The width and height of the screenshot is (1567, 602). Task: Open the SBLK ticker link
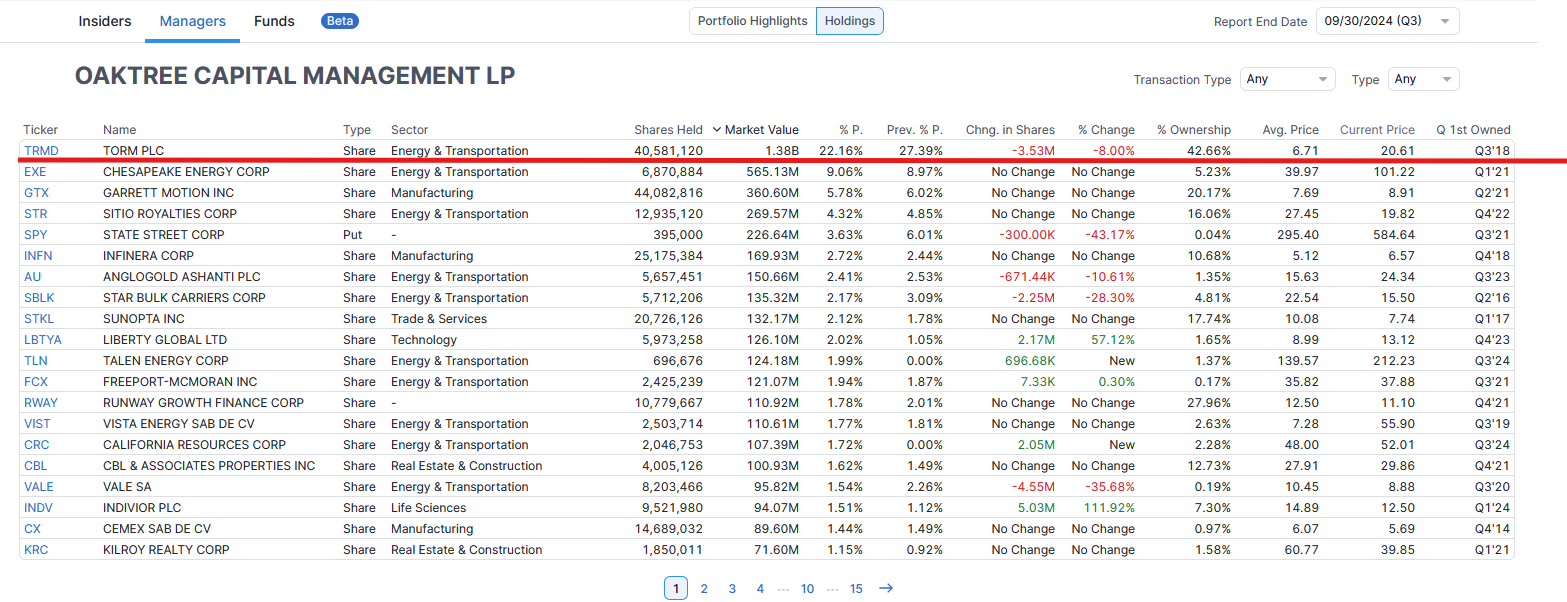pos(39,298)
